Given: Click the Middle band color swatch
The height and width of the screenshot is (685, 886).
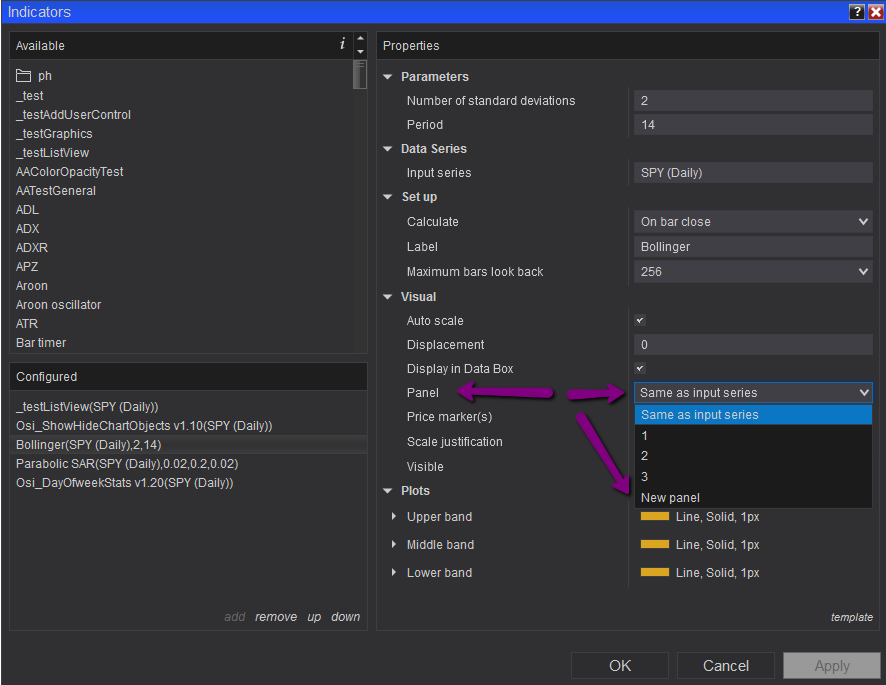Looking at the screenshot, I should click(x=655, y=545).
